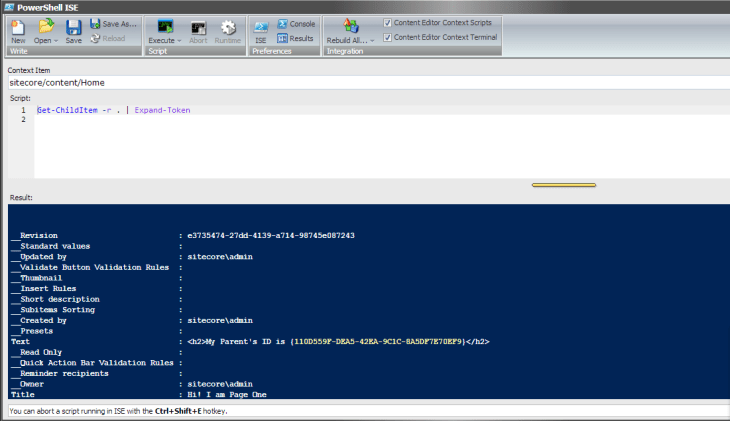The width and height of the screenshot is (730, 421).
Task: Uncheck Content Editor Context Terminal
Action: pyautogui.click(x=388, y=37)
